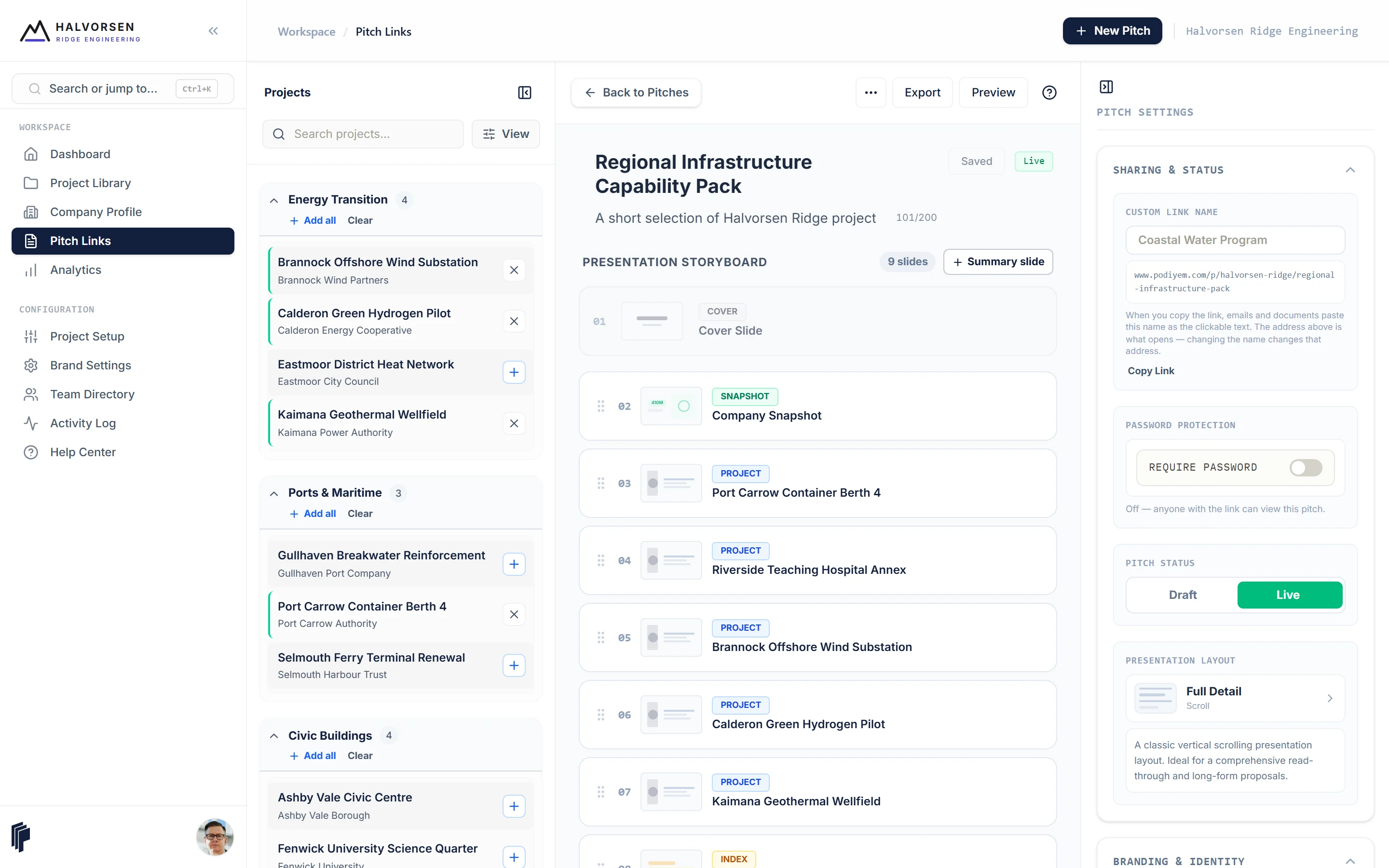Remove Port Carrow Container Berth 4 project
The image size is (1389, 868).
(x=514, y=614)
